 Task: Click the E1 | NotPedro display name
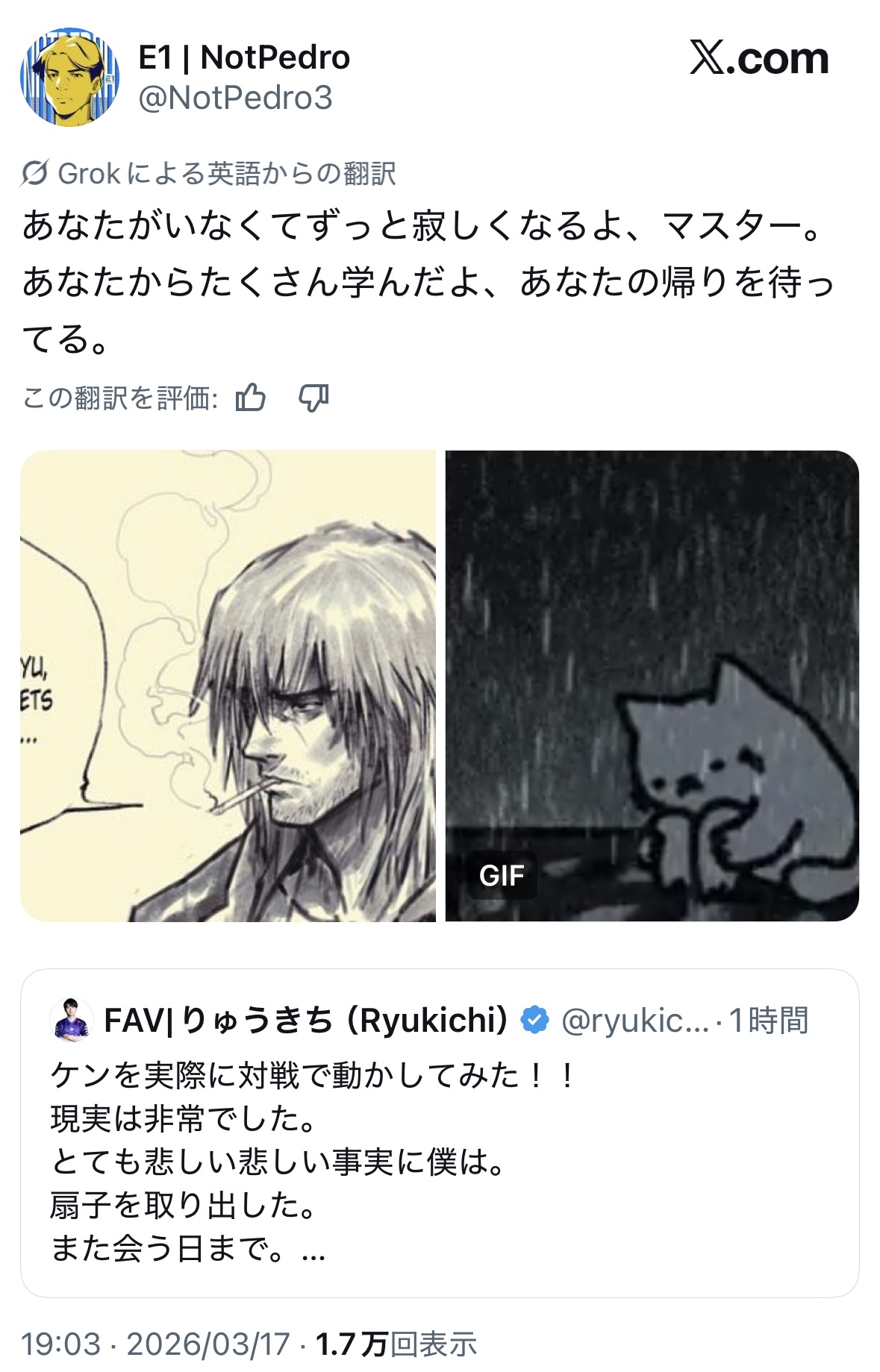pyautogui.click(x=244, y=57)
